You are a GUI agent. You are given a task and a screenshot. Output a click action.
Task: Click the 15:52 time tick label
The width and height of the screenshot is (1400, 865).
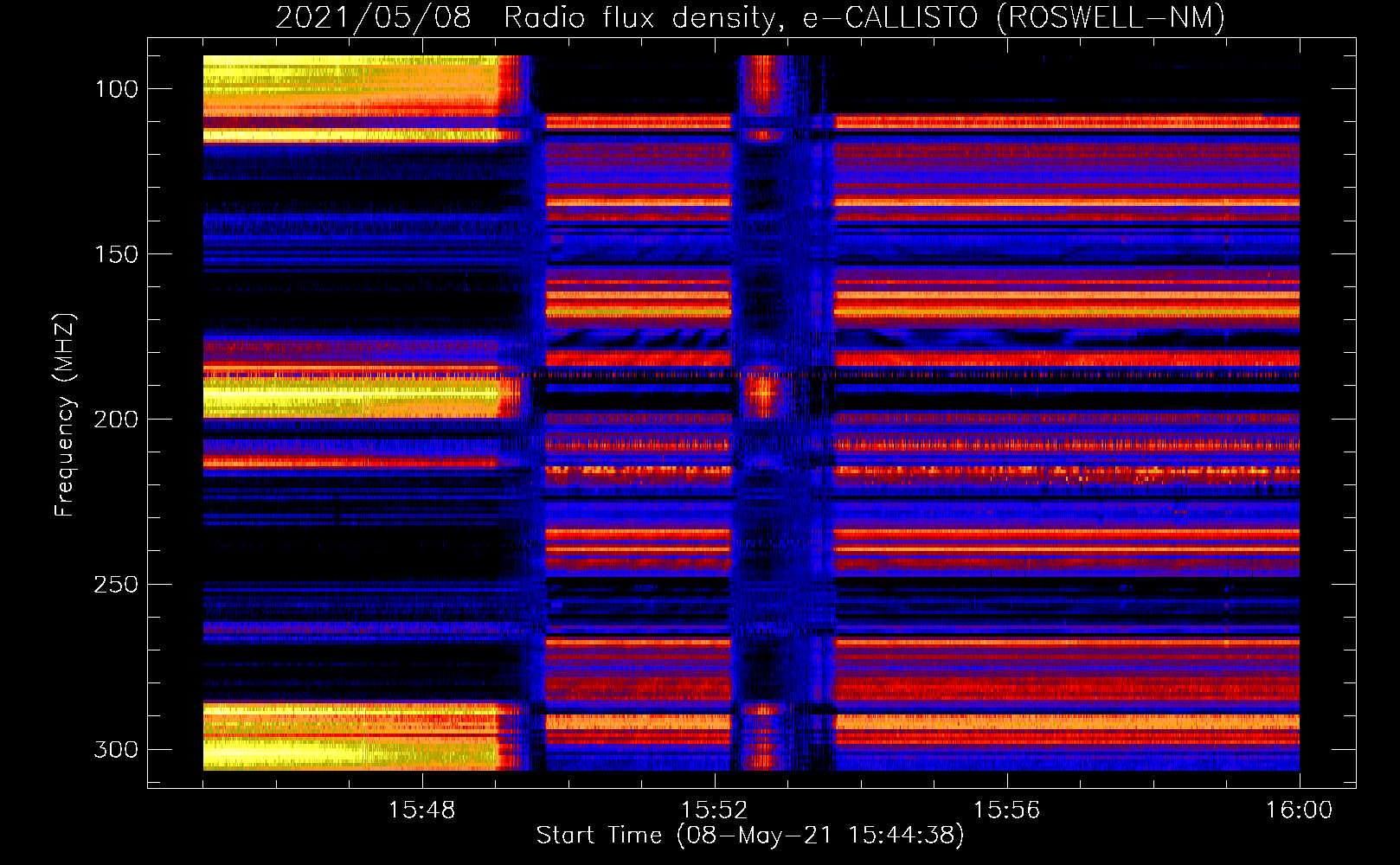(714, 810)
